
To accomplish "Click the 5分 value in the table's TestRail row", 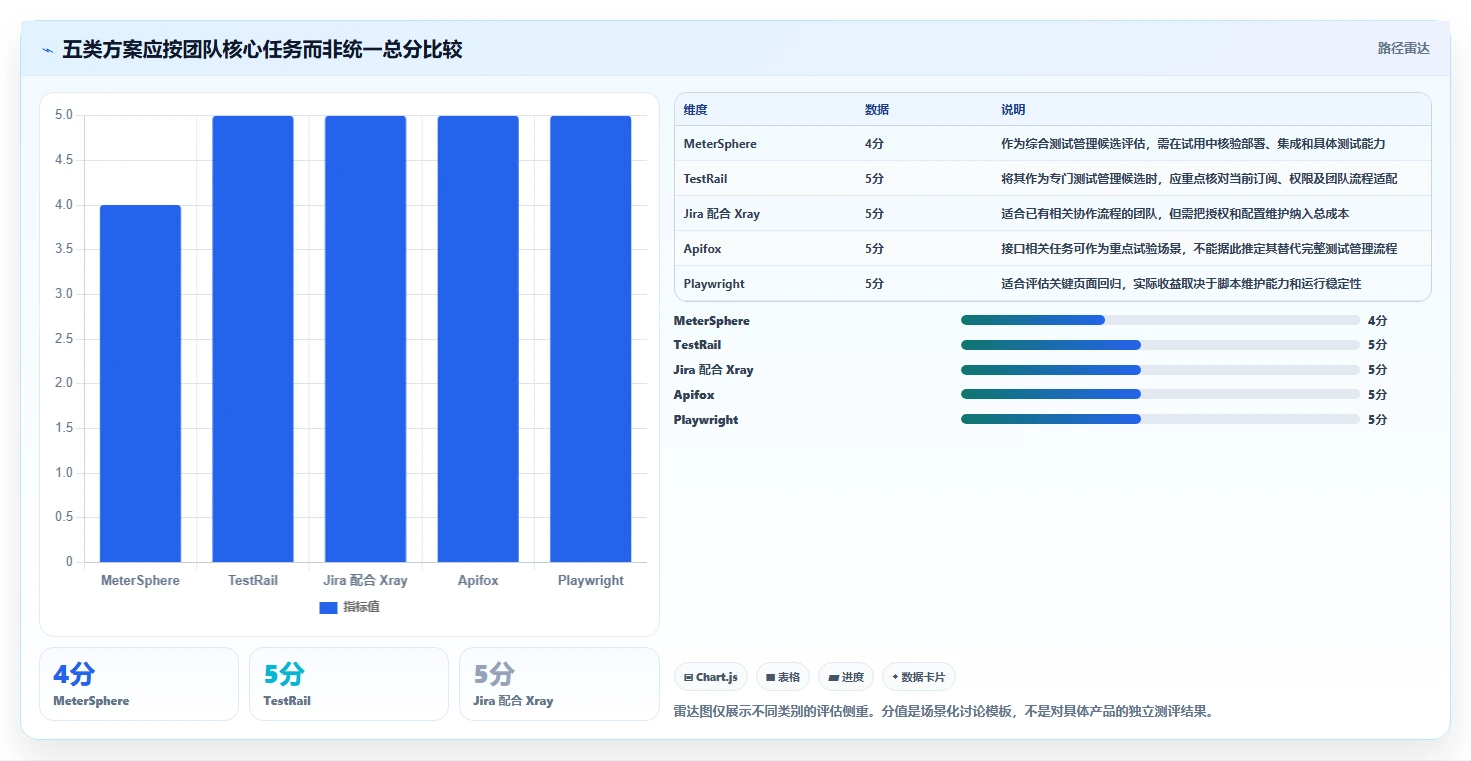I will [874, 179].
